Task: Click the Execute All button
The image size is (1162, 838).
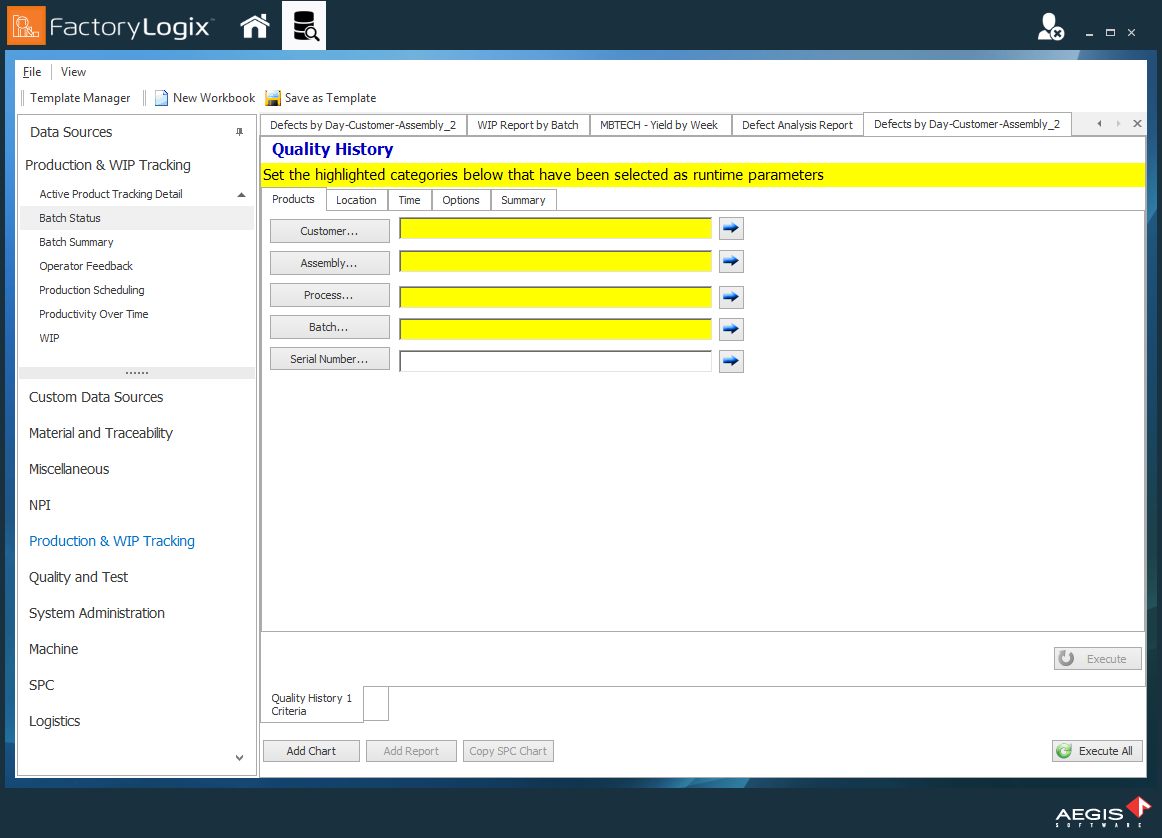Action: (1097, 750)
